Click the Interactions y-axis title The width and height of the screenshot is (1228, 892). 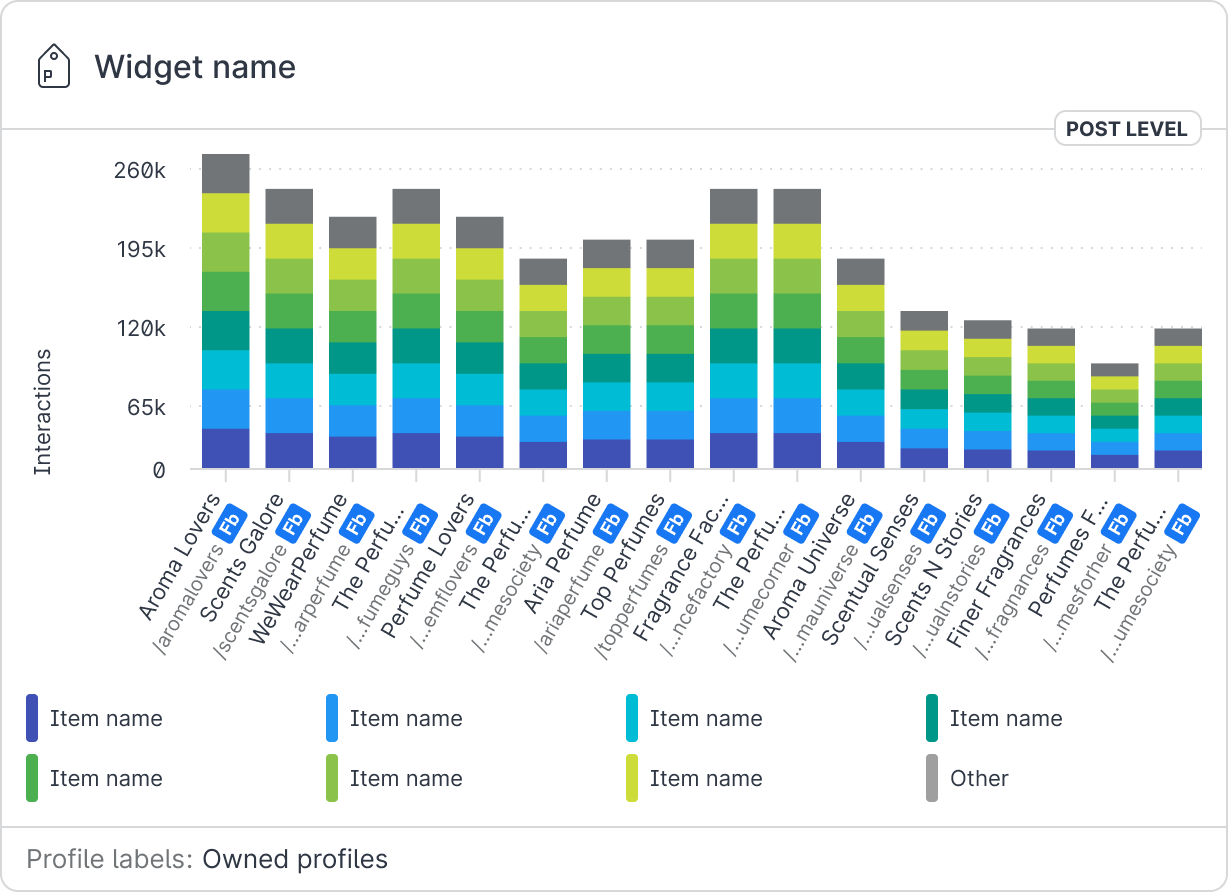click(x=43, y=411)
